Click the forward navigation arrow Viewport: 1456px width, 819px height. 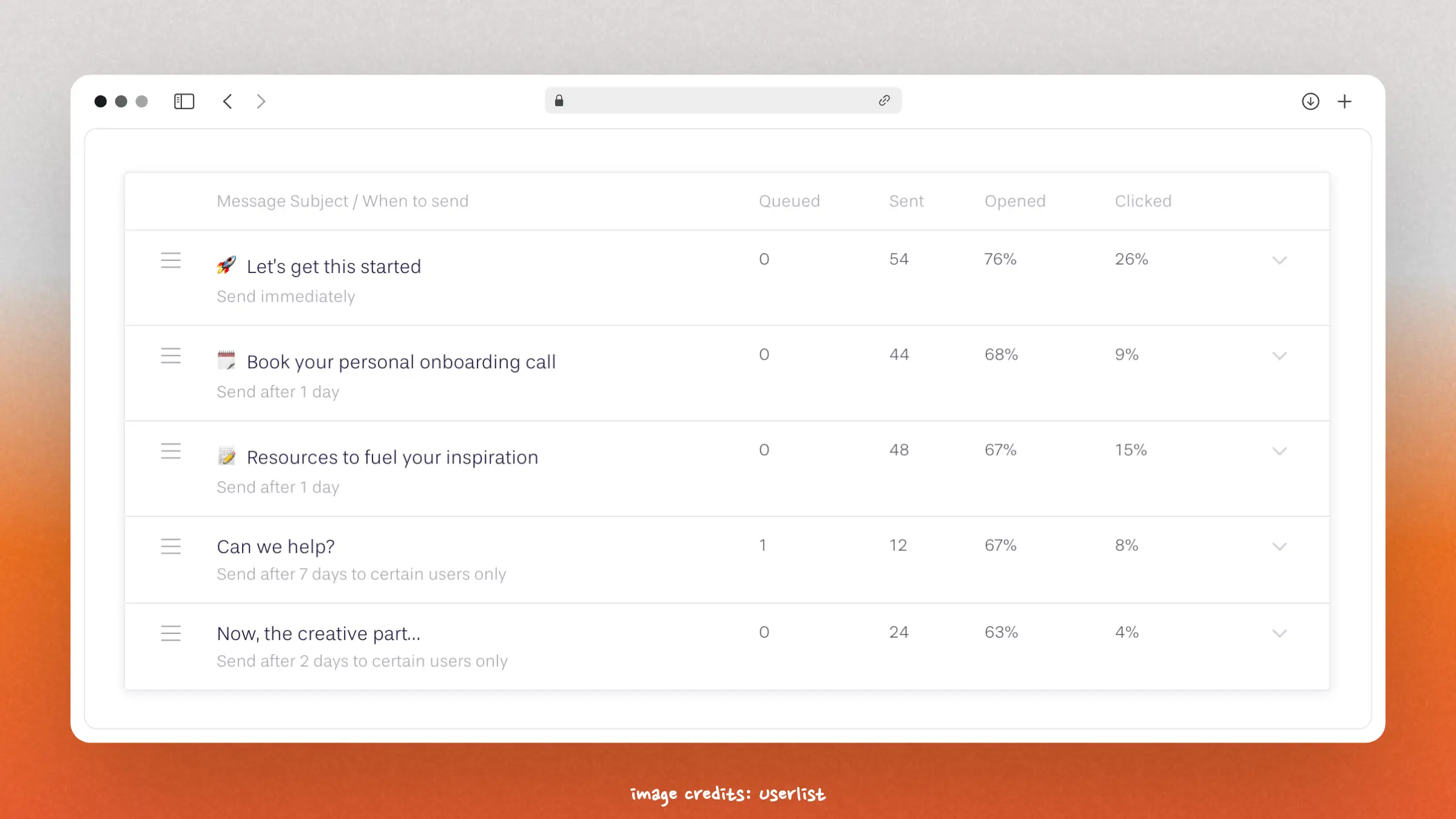point(260,101)
